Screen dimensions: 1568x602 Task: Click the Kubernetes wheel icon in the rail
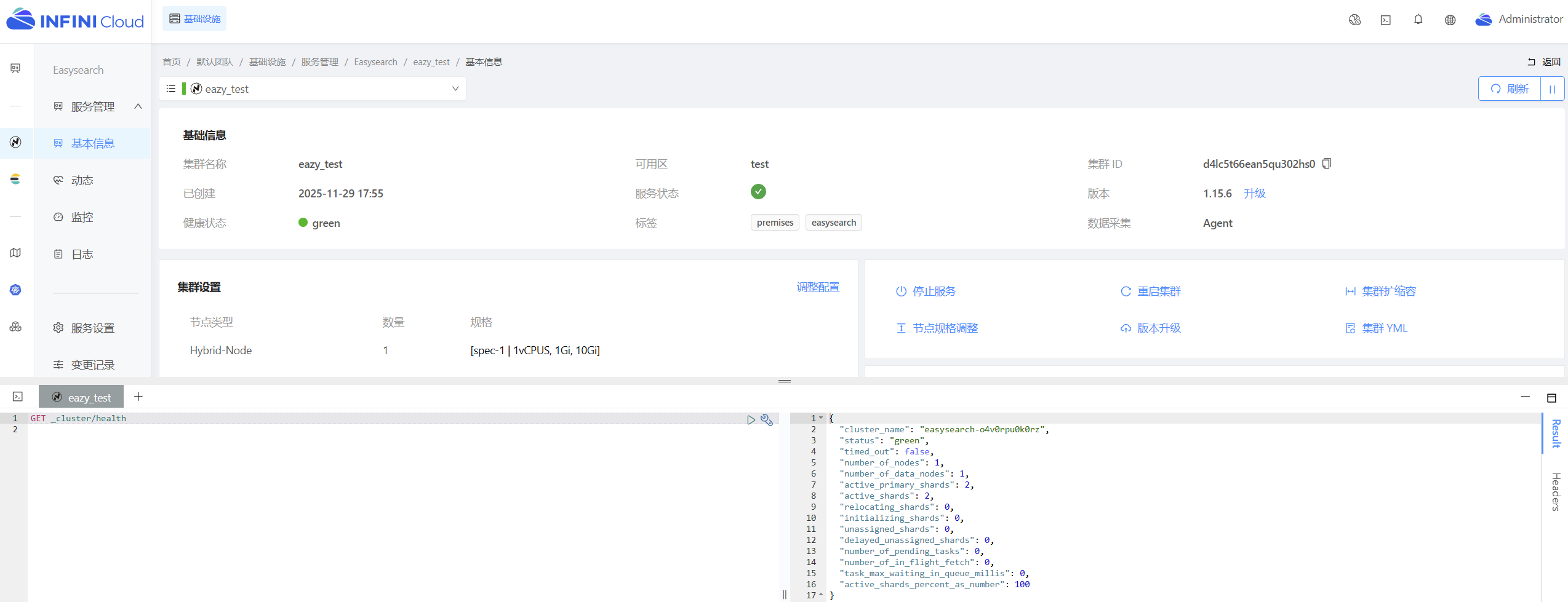pos(16,290)
